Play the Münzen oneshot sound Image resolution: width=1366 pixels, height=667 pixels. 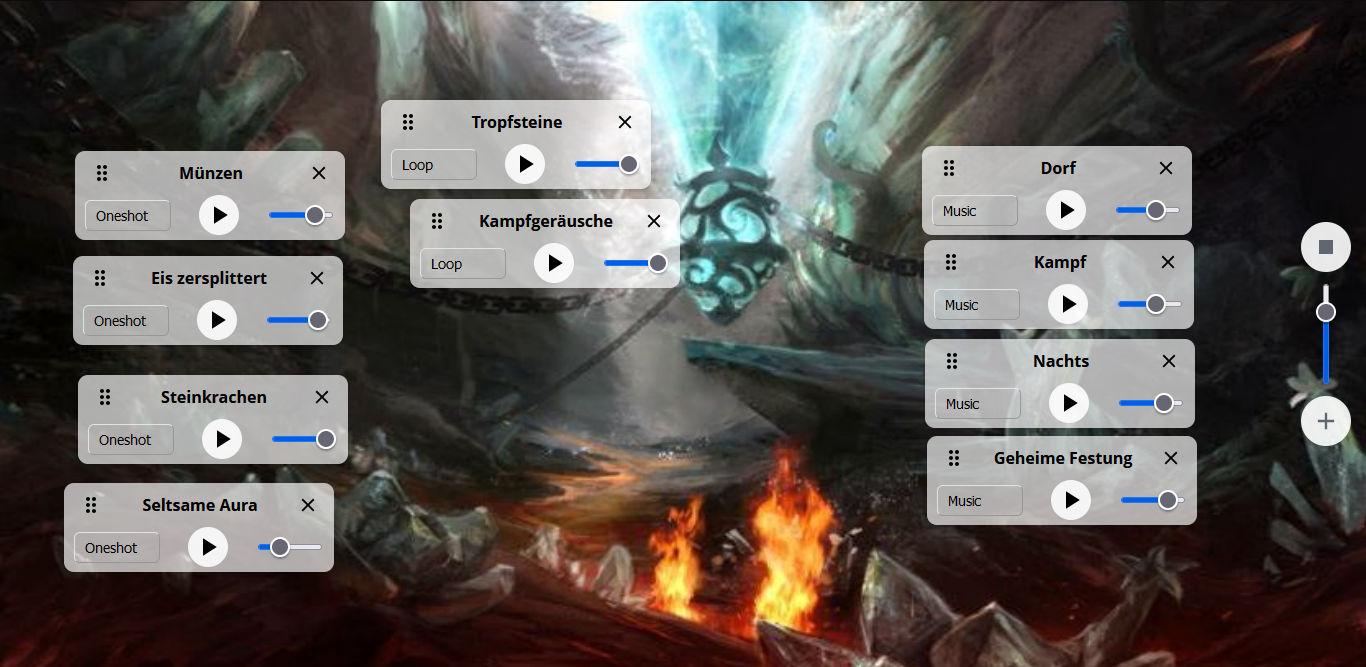[219, 215]
